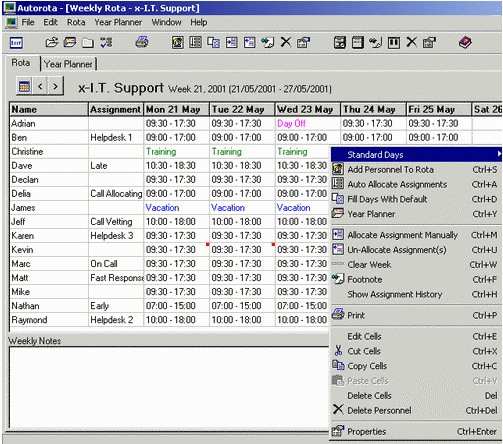Click the plain closed folder toolbar icon
The image size is (503, 444).
point(88,43)
